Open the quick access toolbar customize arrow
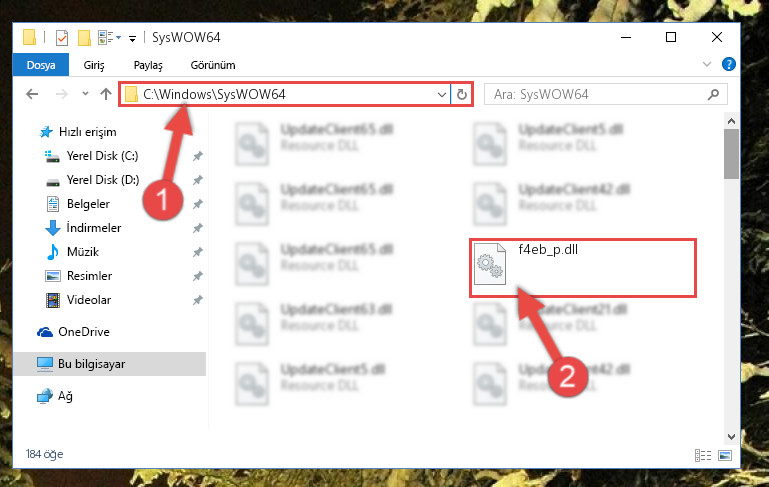This screenshot has height=487, width=769. (132, 38)
